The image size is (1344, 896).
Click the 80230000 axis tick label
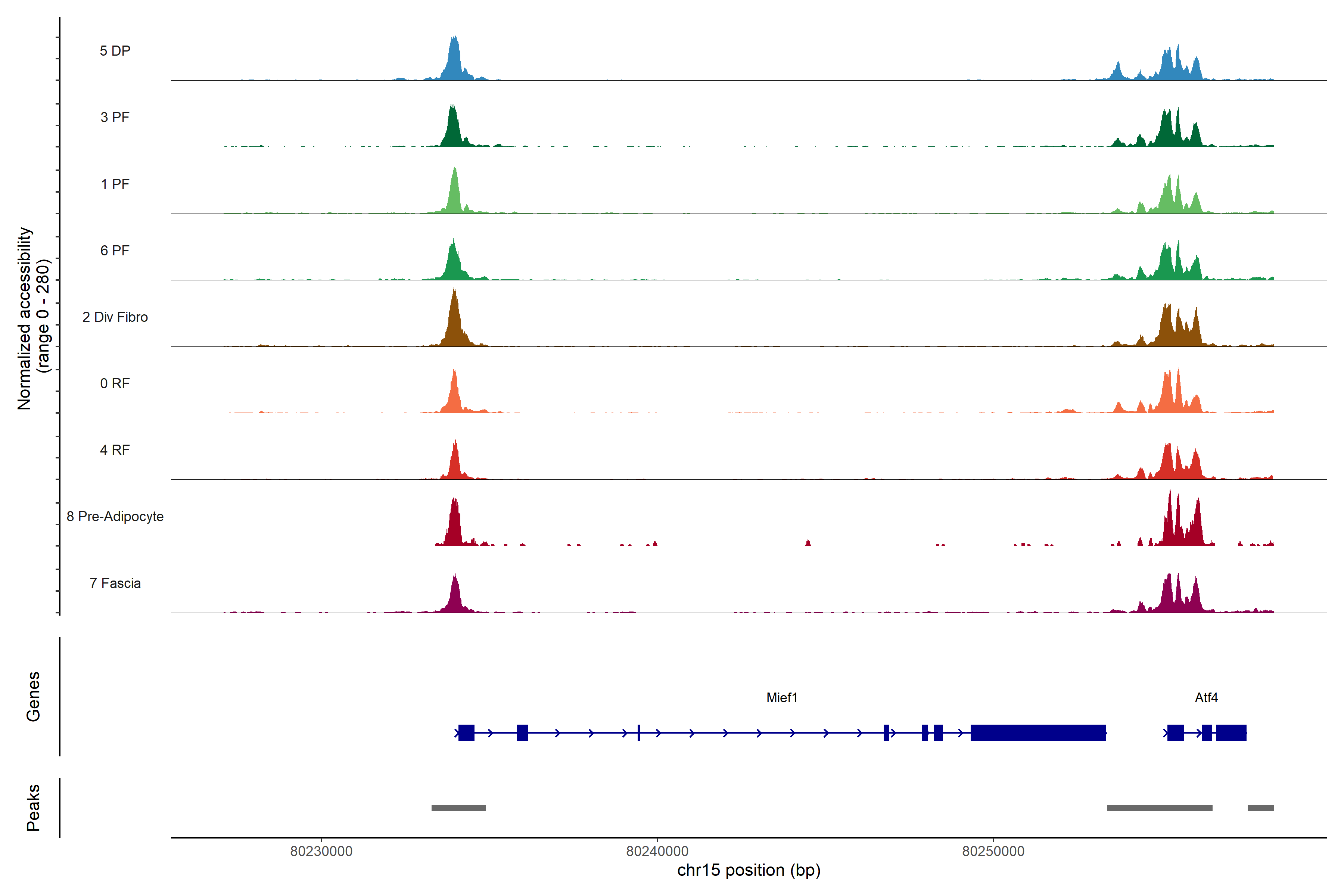point(321,852)
